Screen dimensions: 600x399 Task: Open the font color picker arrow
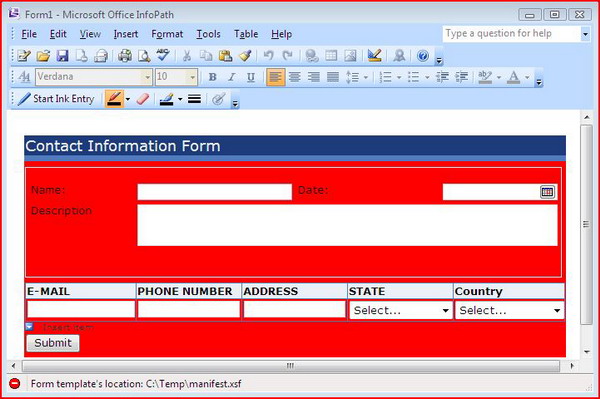(x=527, y=77)
